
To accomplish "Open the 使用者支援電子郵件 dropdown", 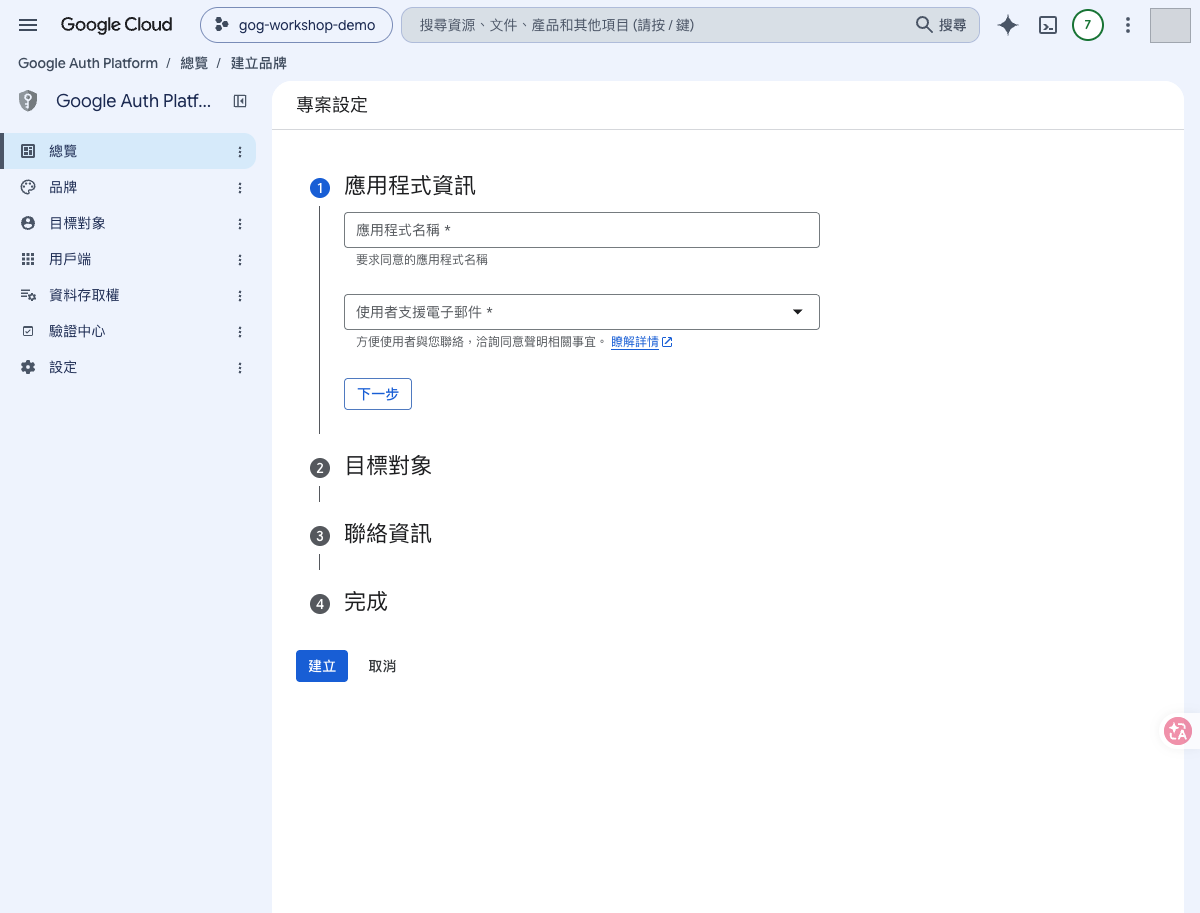I will (x=582, y=312).
